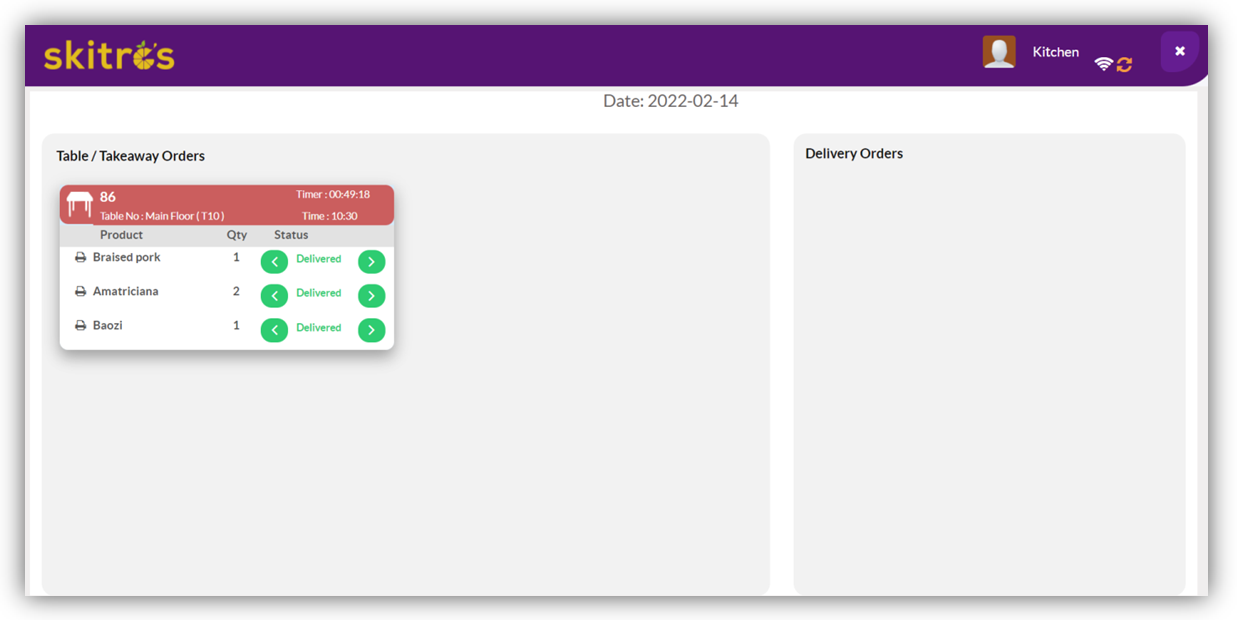Viewport: 1237px width, 620px height.
Task: Click the Braised pork product name
Action: click(126, 258)
